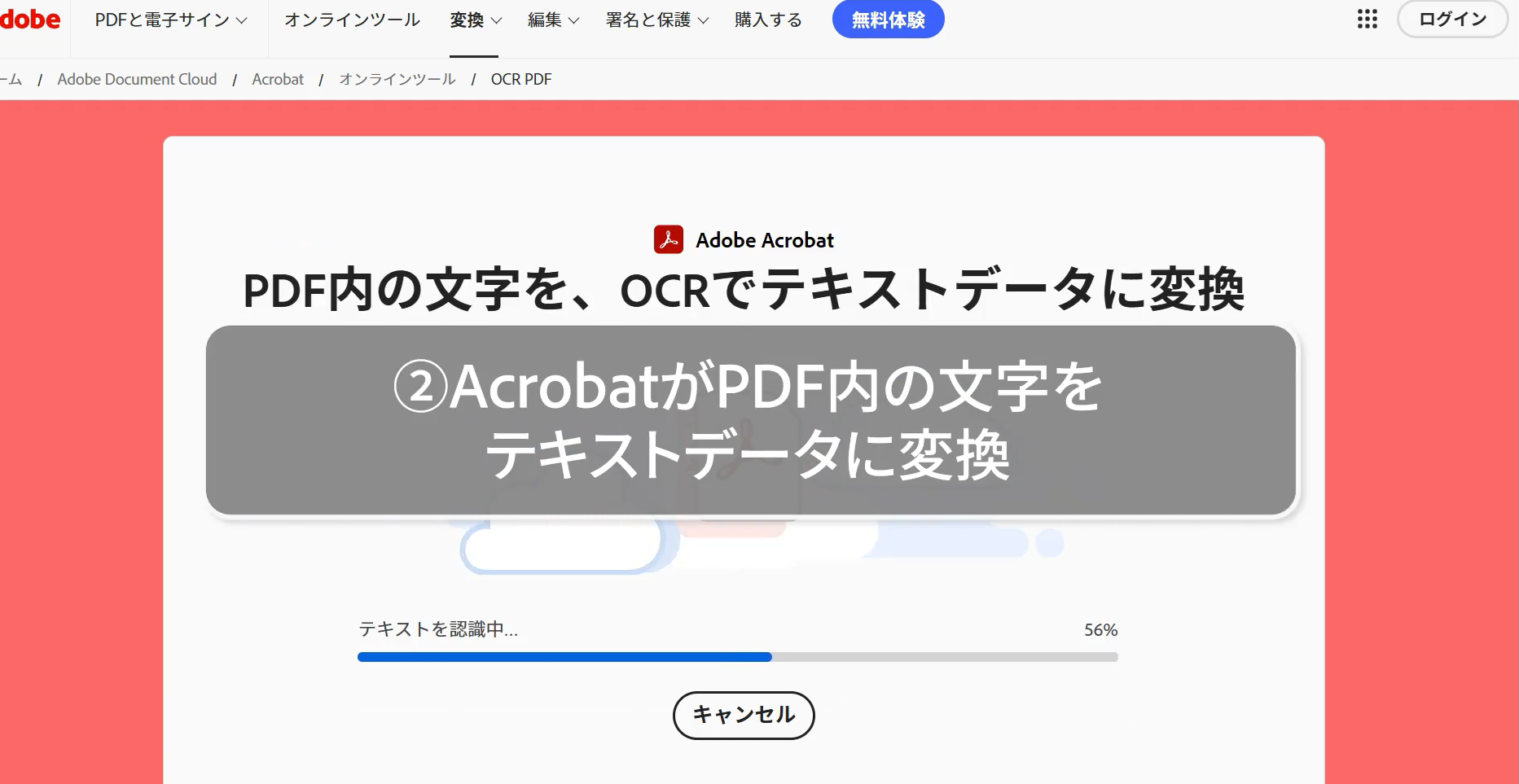Expand the PDFと電子サイン dropdown

(x=171, y=20)
